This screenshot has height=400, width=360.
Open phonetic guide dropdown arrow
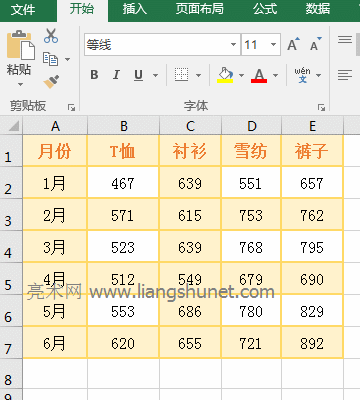(x=318, y=75)
